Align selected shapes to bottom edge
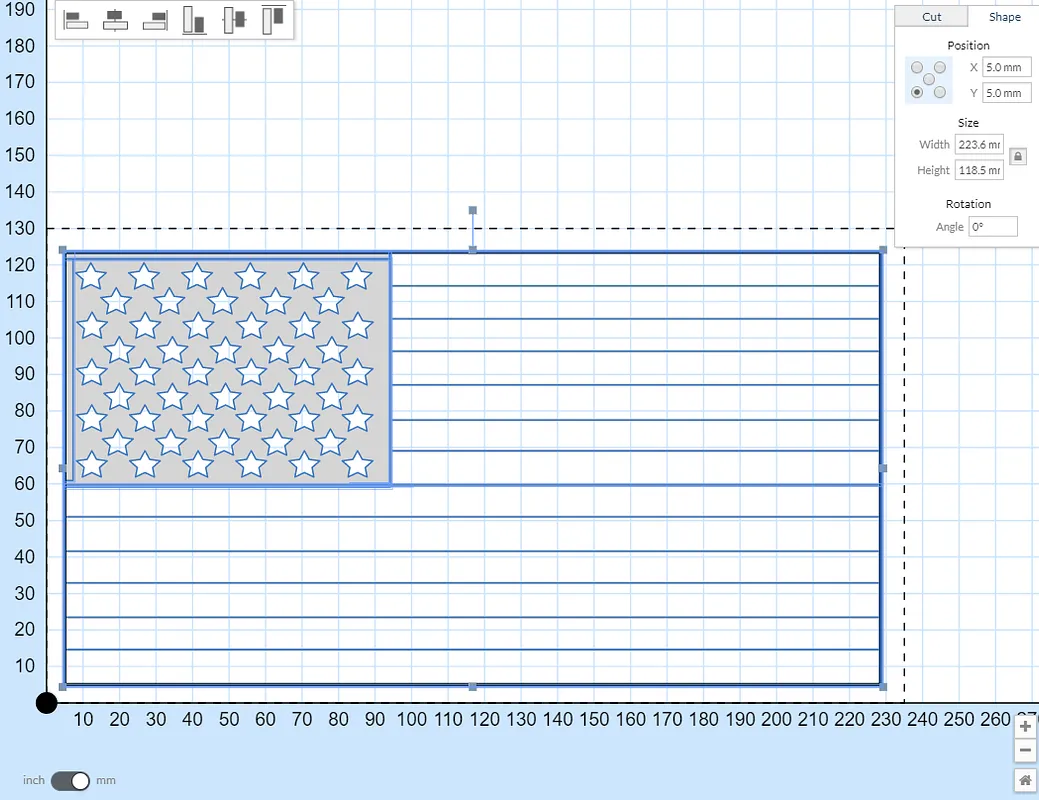Screen dimensions: 1039x800 pos(194,20)
